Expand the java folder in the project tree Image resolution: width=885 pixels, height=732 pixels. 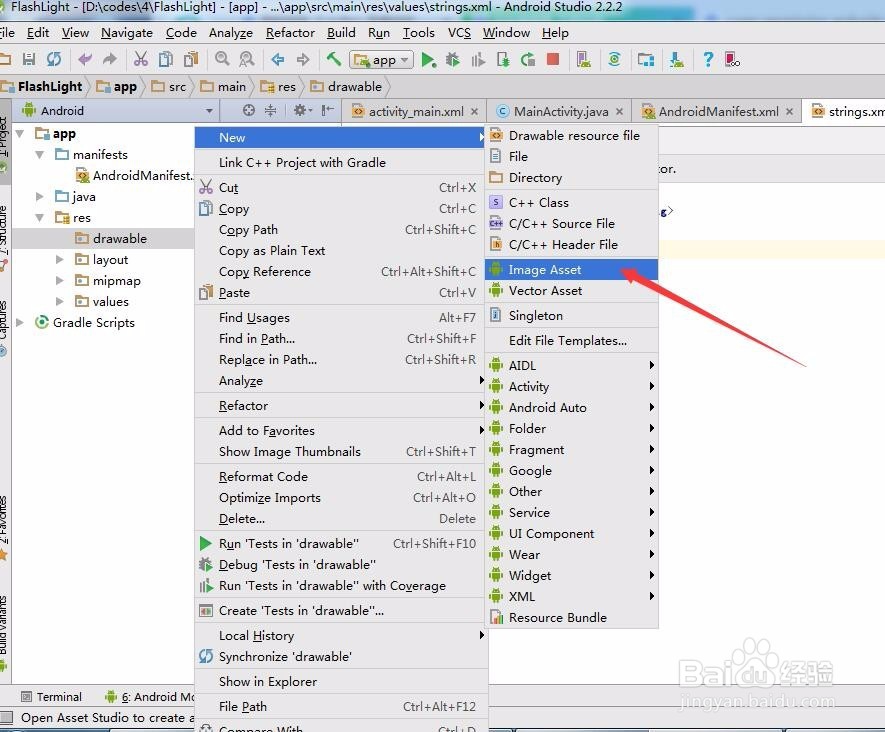tap(38, 196)
